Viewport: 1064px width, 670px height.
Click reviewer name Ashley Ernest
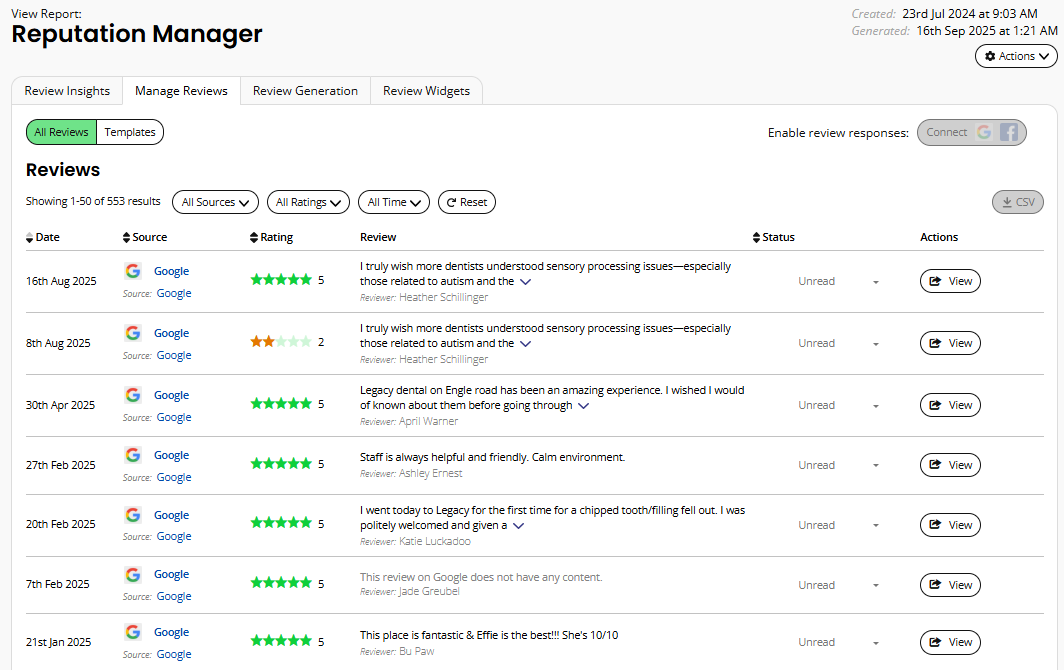430,473
